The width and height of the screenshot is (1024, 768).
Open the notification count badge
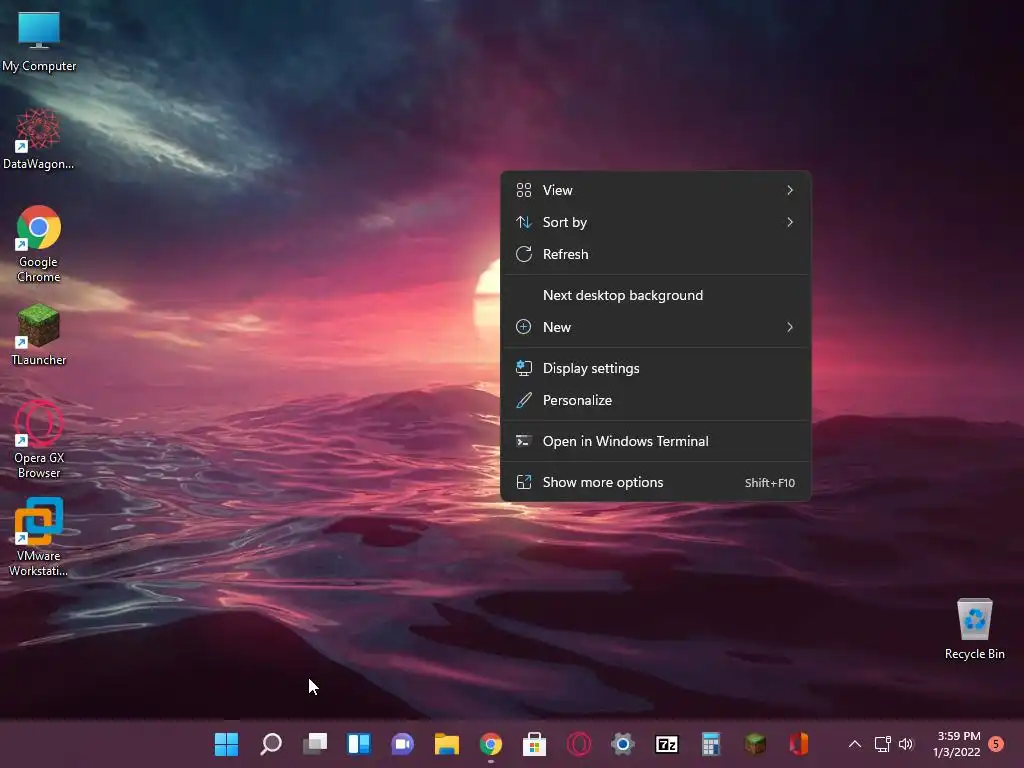[x=996, y=744]
